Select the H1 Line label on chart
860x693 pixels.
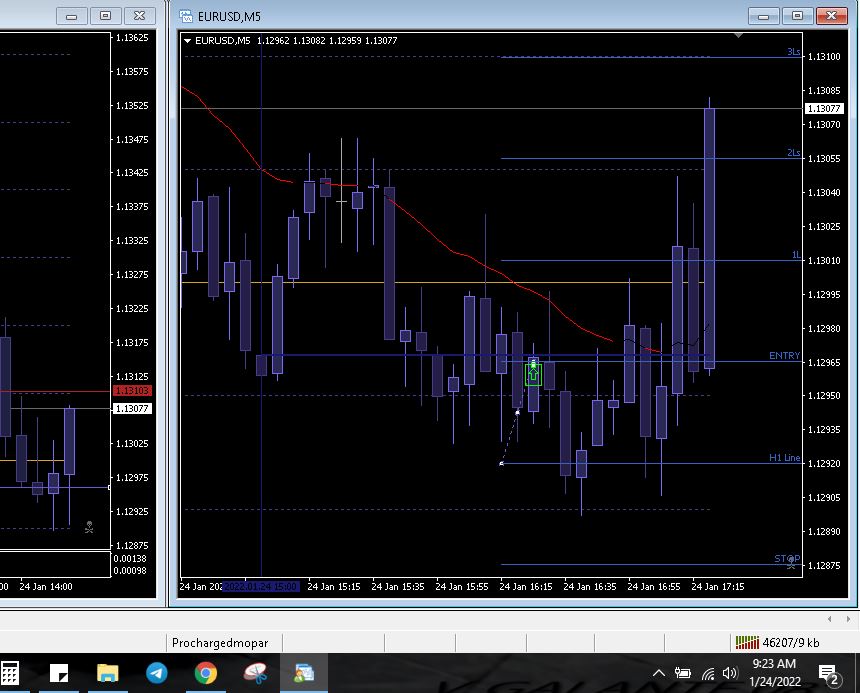(784, 458)
